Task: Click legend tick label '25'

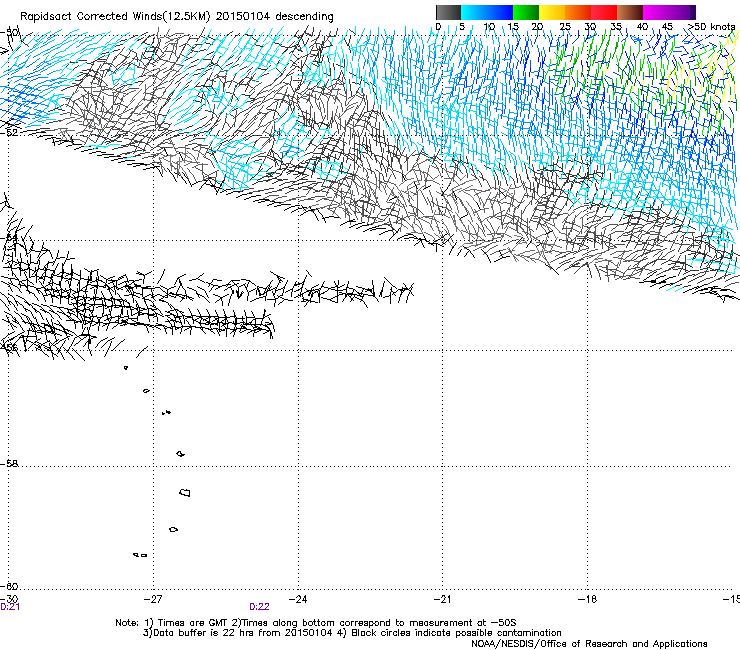Action: pyautogui.click(x=565, y=27)
